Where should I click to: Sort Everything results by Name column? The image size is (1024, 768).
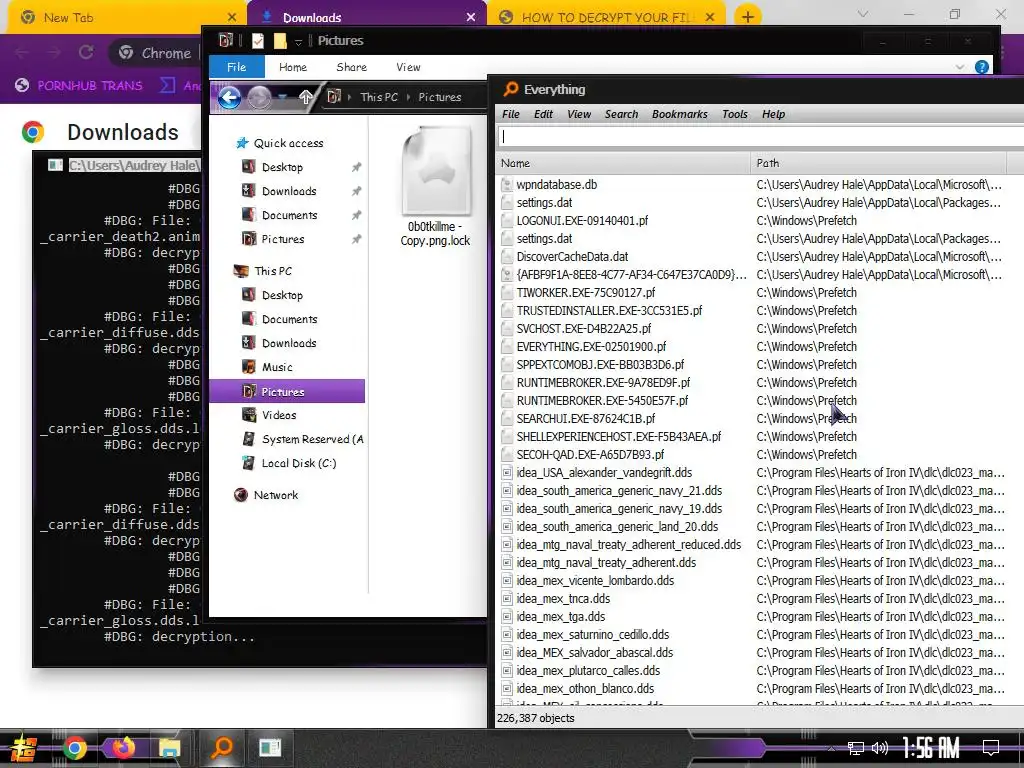[623, 163]
